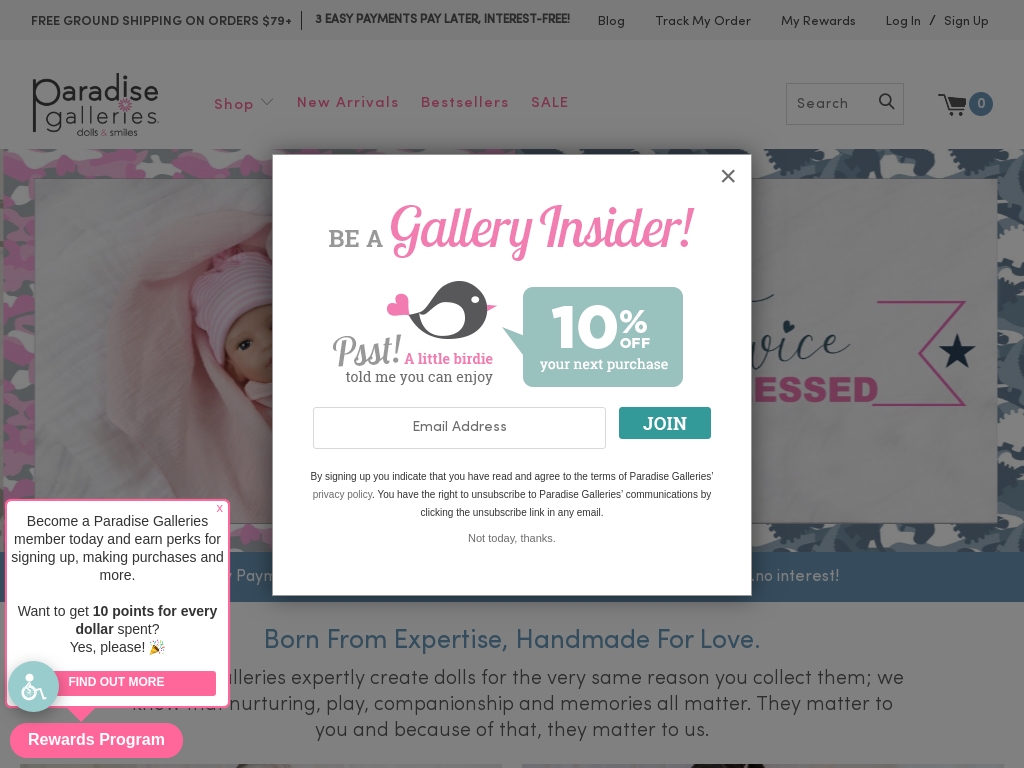Viewport: 1024px width, 768px height.
Task: Open the New Arrivals menu
Action: (347, 103)
